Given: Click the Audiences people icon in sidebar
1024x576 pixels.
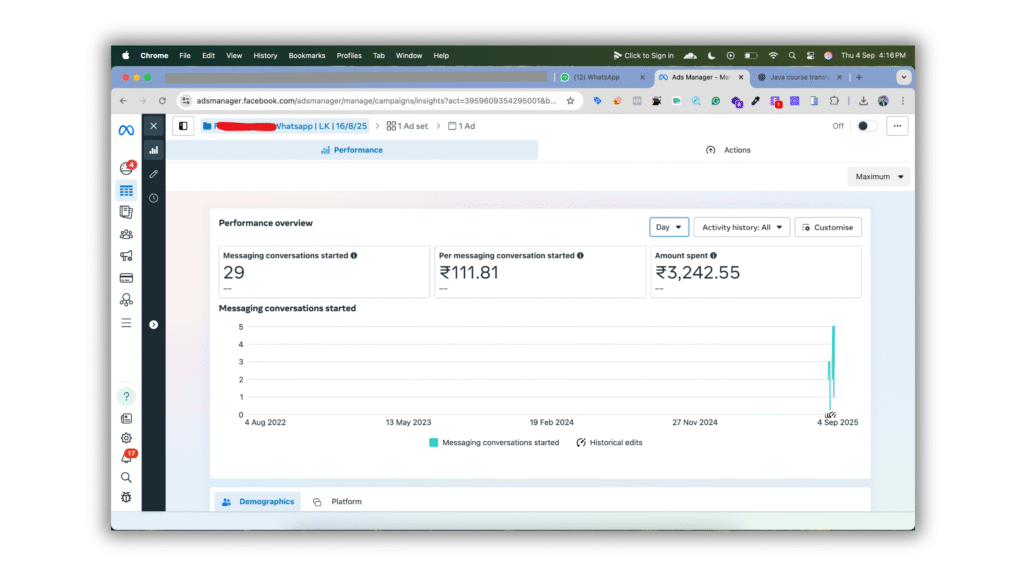Looking at the screenshot, I should [126, 234].
